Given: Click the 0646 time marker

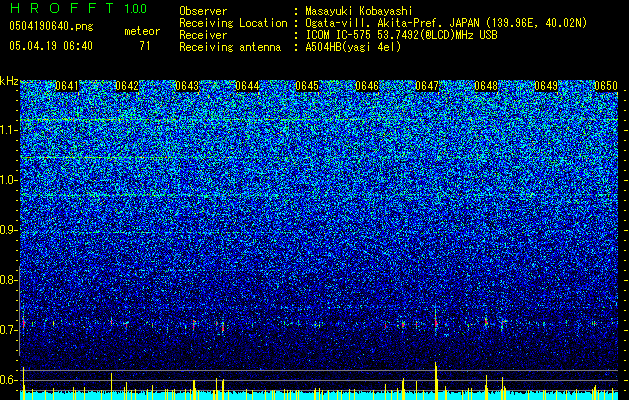Looking at the screenshot, I should [x=367, y=86].
